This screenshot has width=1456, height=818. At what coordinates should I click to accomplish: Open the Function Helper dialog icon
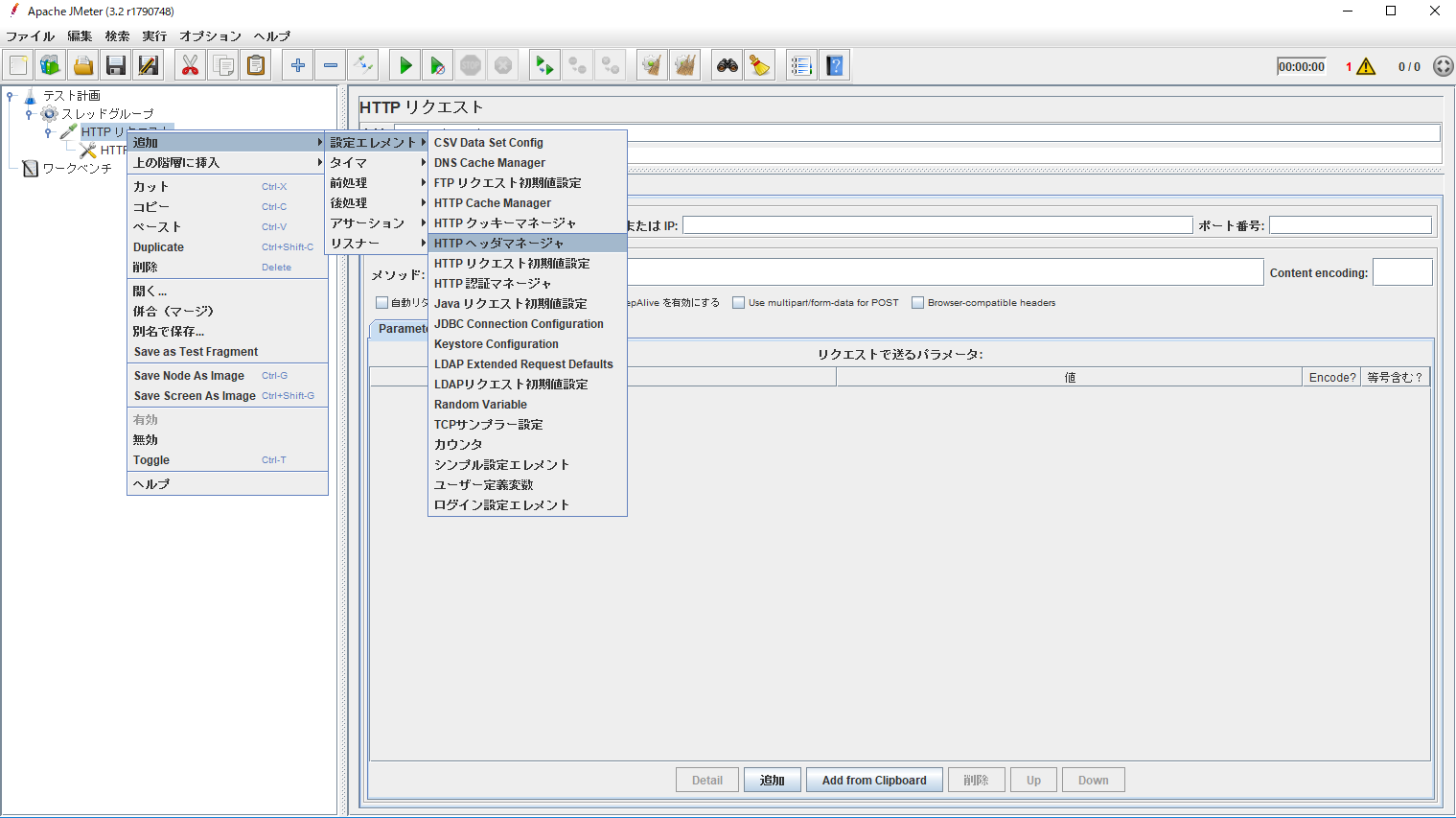801,64
